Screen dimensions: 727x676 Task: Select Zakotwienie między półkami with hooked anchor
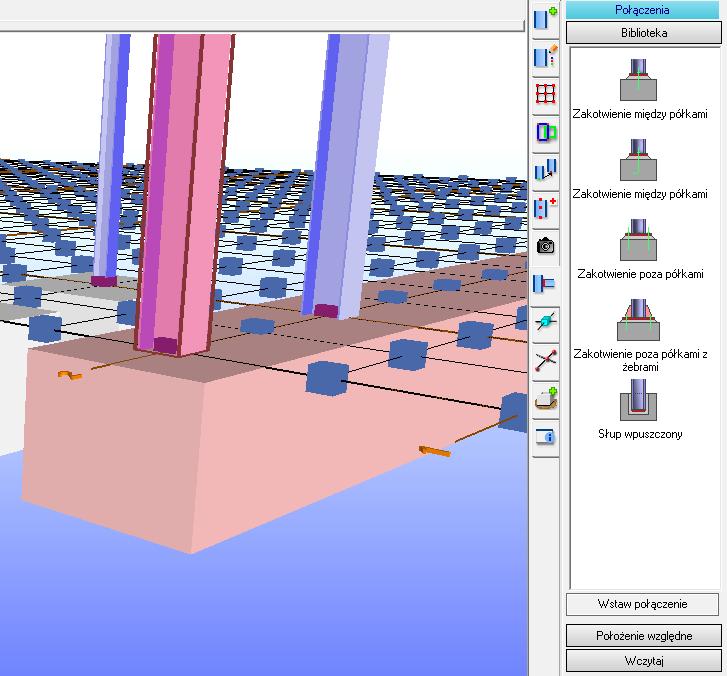640,169
